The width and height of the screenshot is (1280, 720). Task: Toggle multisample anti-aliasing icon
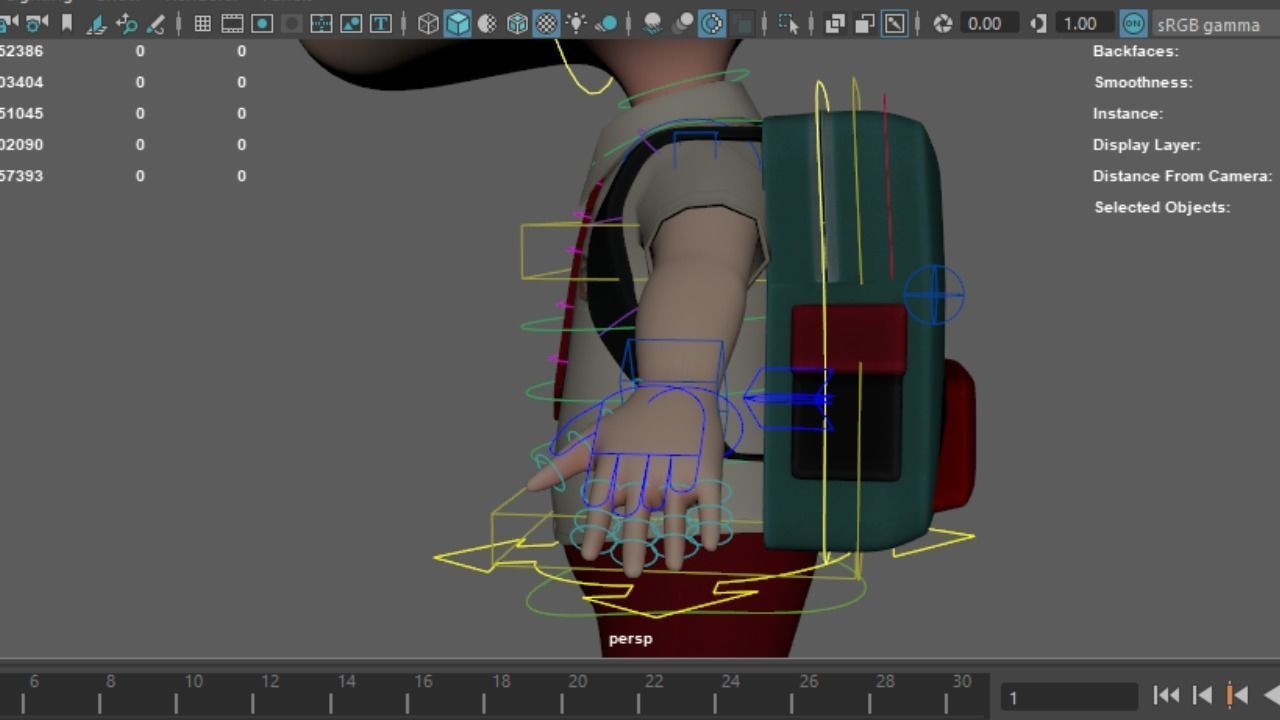tap(712, 23)
